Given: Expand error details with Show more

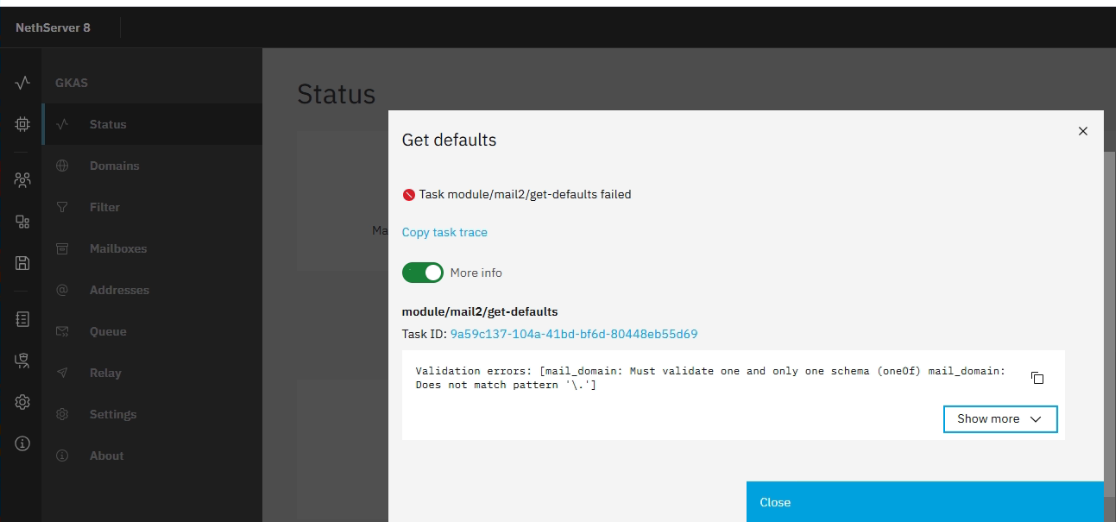Looking at the screenshot, I should tap(1000, 419).
